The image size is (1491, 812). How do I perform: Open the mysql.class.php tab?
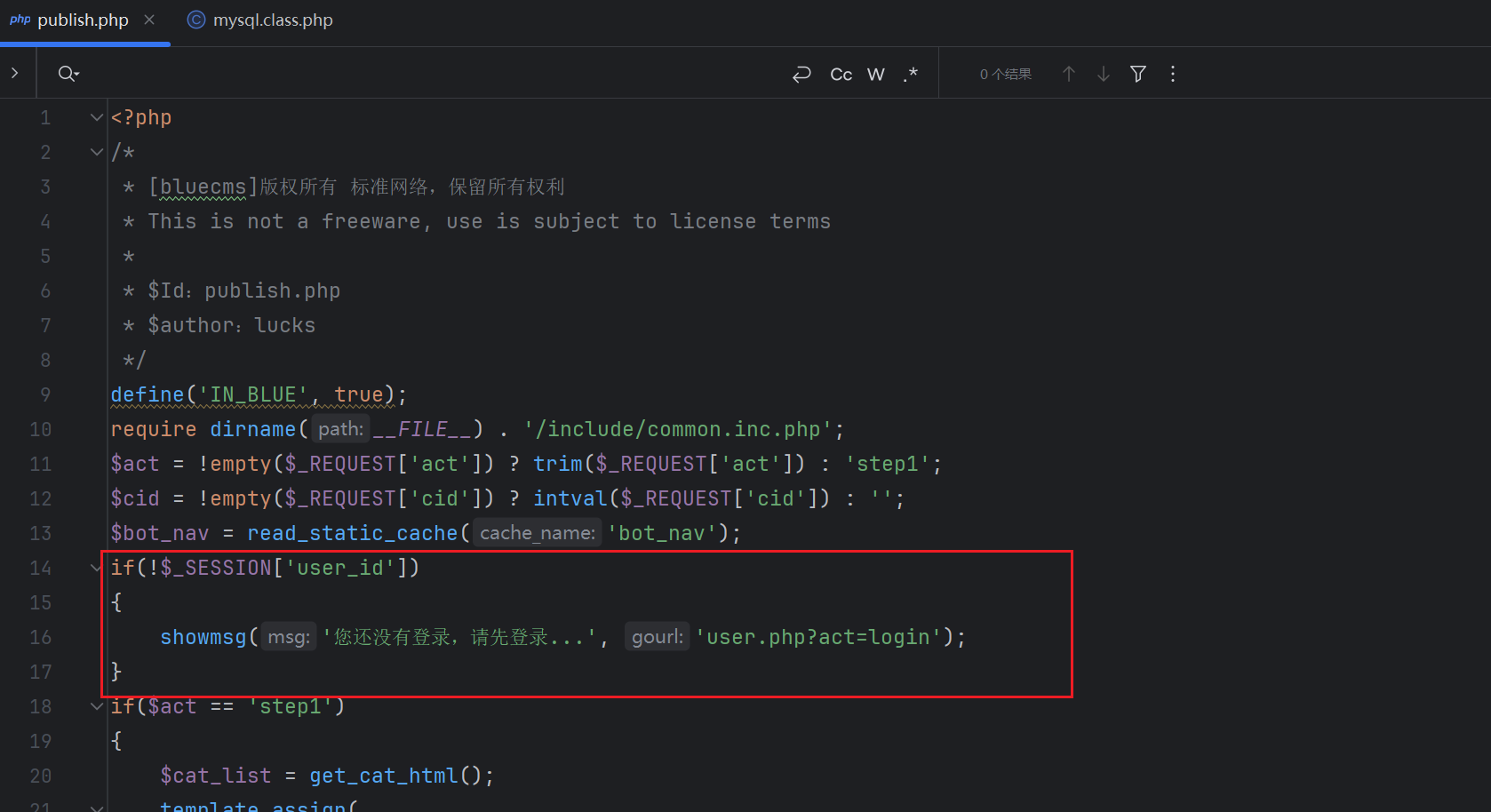(x=260, y=20)
